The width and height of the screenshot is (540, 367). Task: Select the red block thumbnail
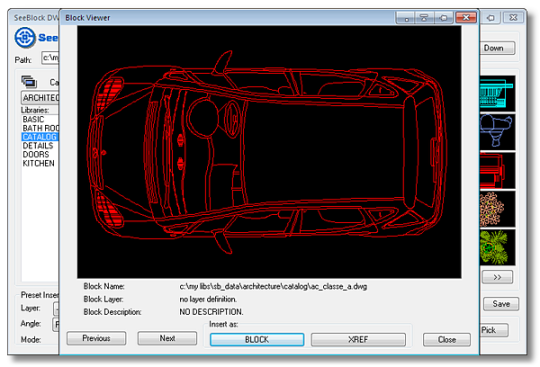497,170
